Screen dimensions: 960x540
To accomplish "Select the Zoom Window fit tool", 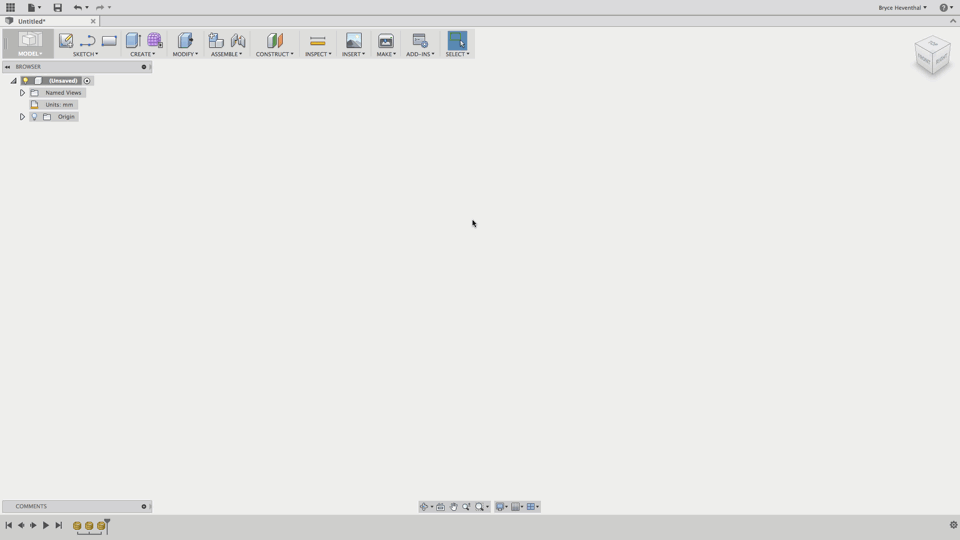I will click(x=479, y=506).
